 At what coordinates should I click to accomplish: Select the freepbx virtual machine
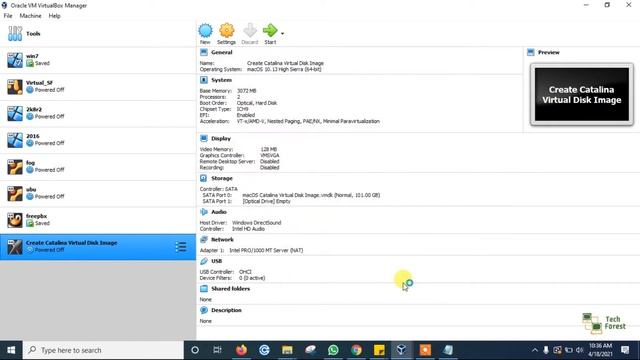pos(98,220)
